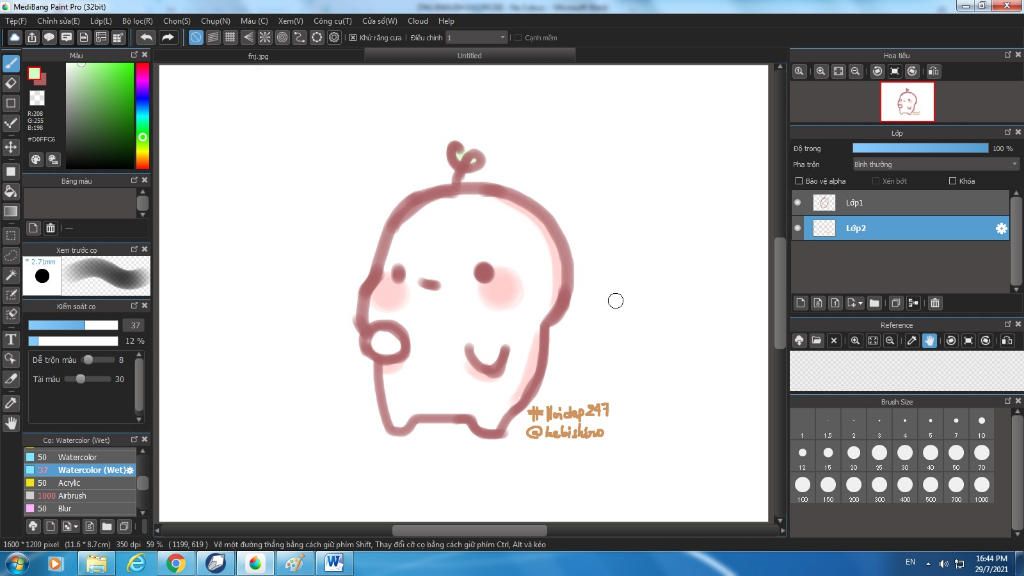Select brush size 100 preset
1024x576 pixels.
[x=802, y=485]
